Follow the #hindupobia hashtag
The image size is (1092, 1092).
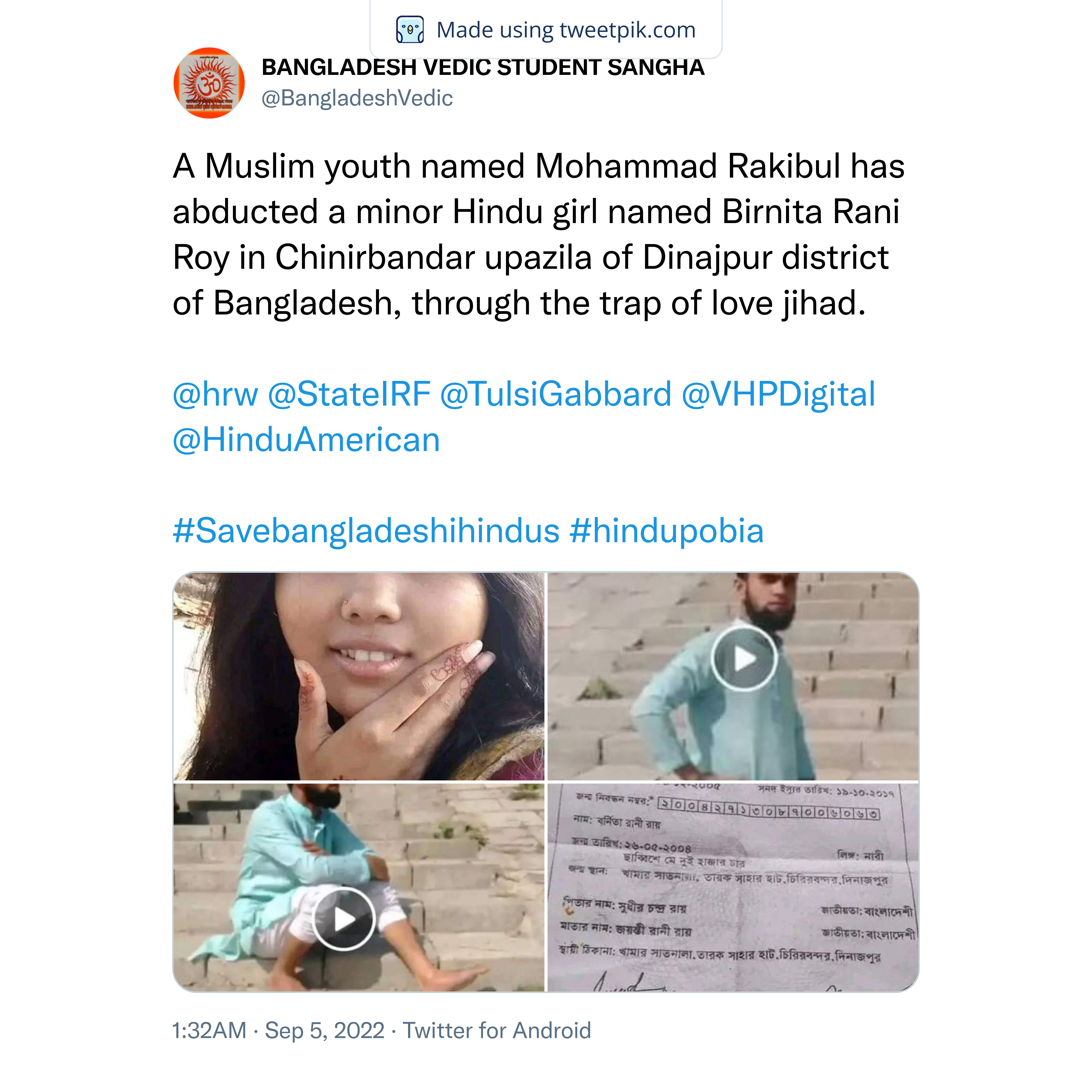(667, 531)
